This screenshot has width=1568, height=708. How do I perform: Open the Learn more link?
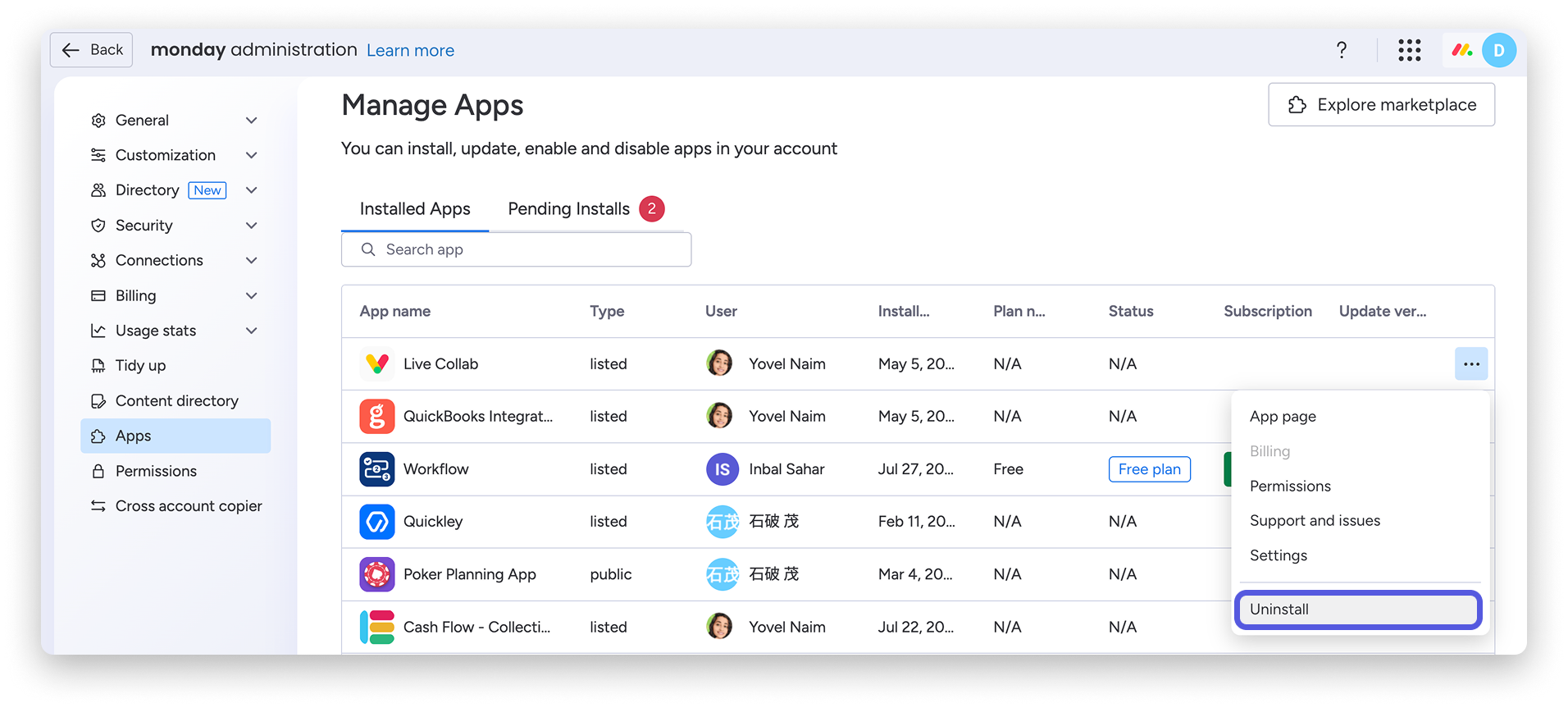pyautogui.click(x=410, y=51)
